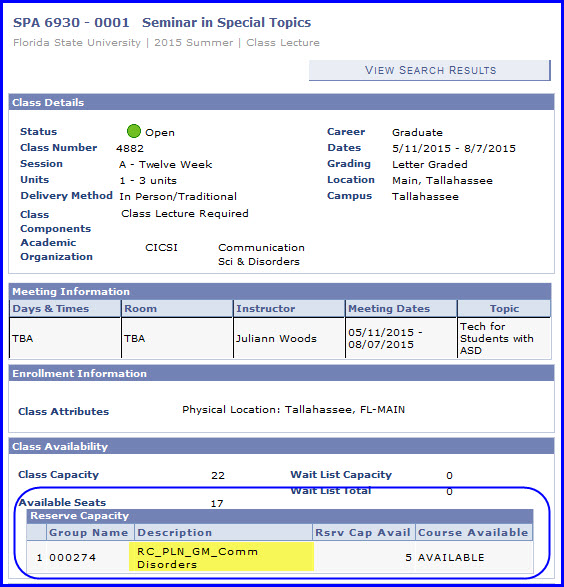The height and width of the screenshot is (587, 564).
Task: Select the Class Details section header
Action: click(x=281, y=102)
